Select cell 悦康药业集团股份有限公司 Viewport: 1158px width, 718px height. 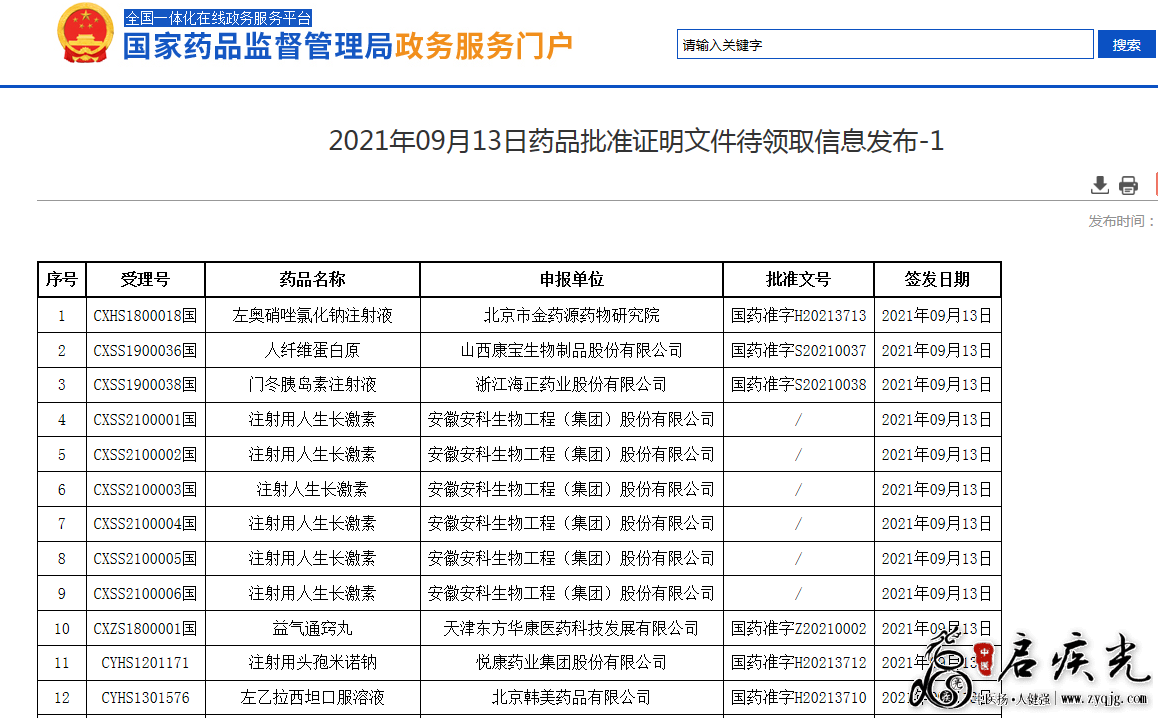pos(572,663)
